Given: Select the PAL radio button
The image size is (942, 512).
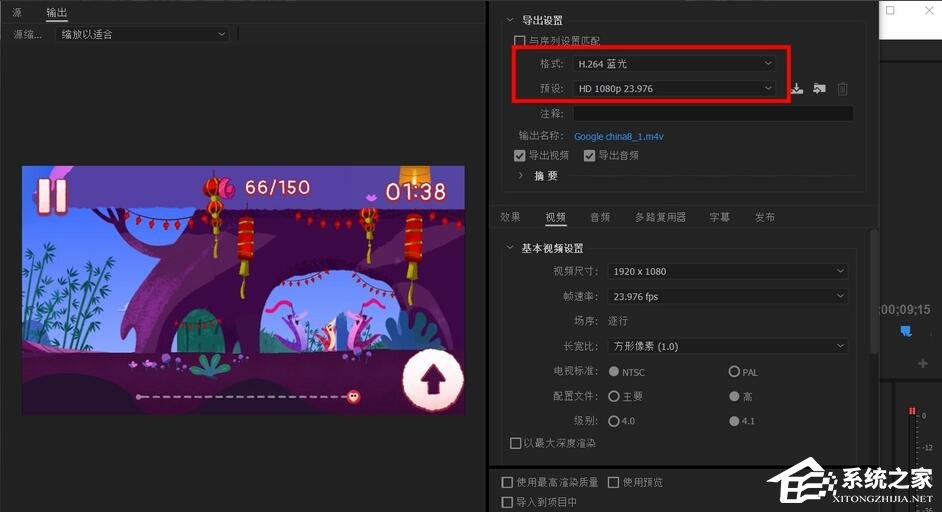Looking at the screenshot, I should 734,372.
